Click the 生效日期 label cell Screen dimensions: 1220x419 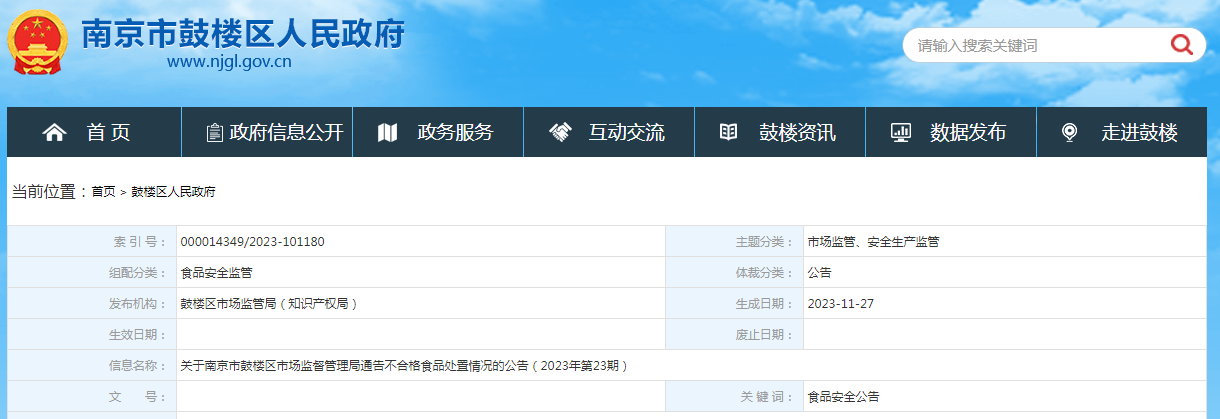(x=92, y=335)
